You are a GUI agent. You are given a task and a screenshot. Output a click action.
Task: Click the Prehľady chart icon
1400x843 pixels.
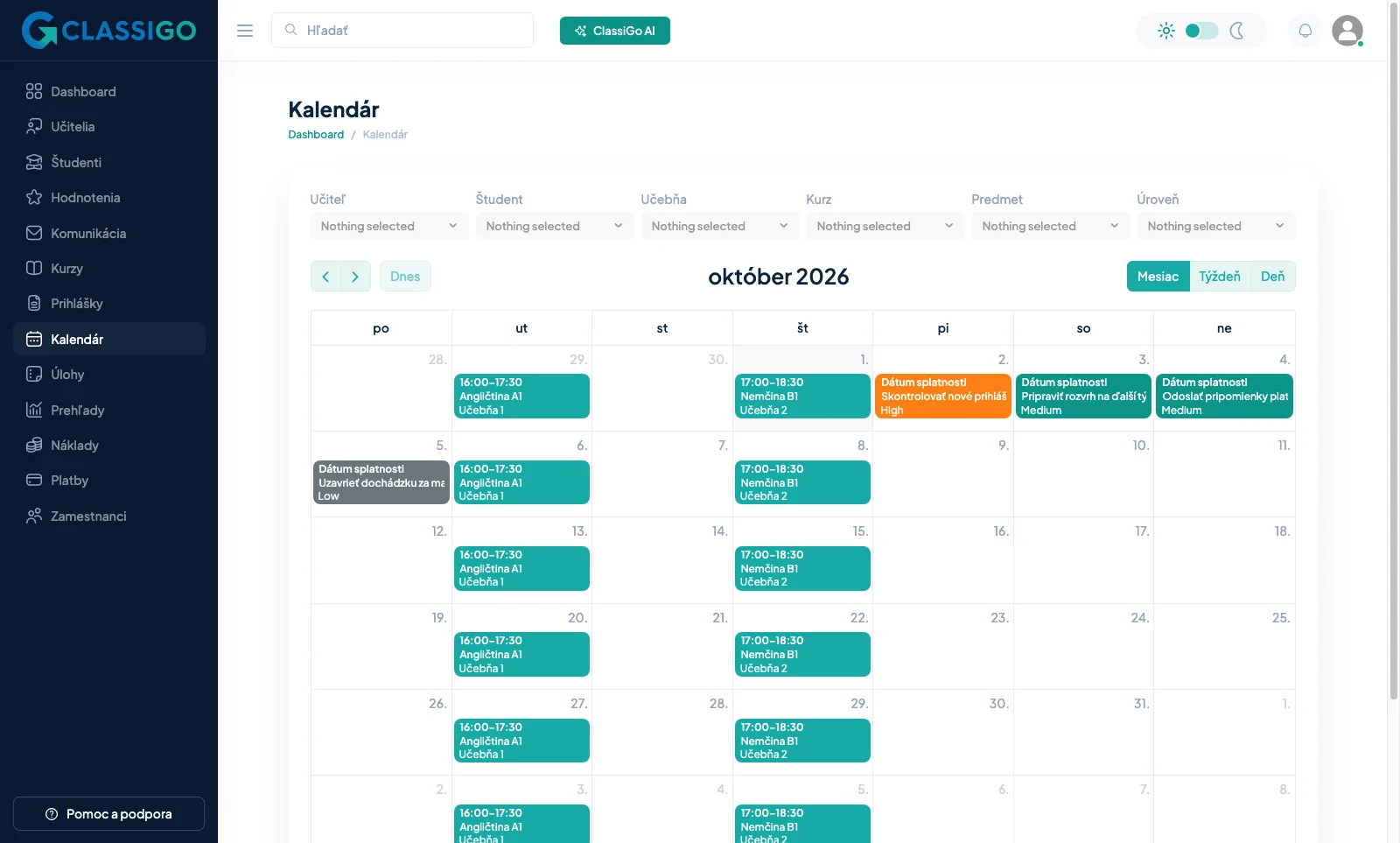[34, 410]
